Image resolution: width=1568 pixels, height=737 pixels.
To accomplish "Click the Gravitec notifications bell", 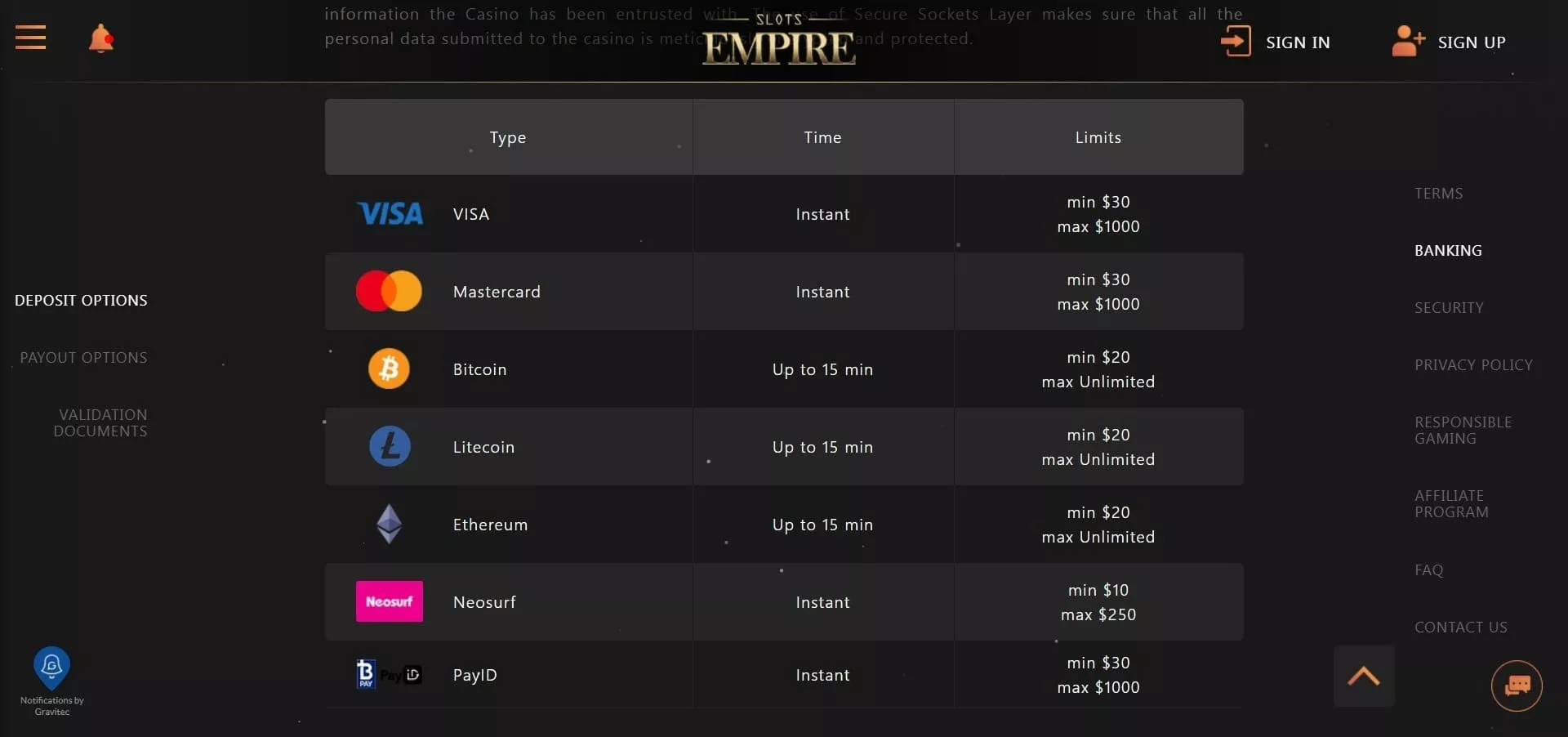I will pos(51,667).
